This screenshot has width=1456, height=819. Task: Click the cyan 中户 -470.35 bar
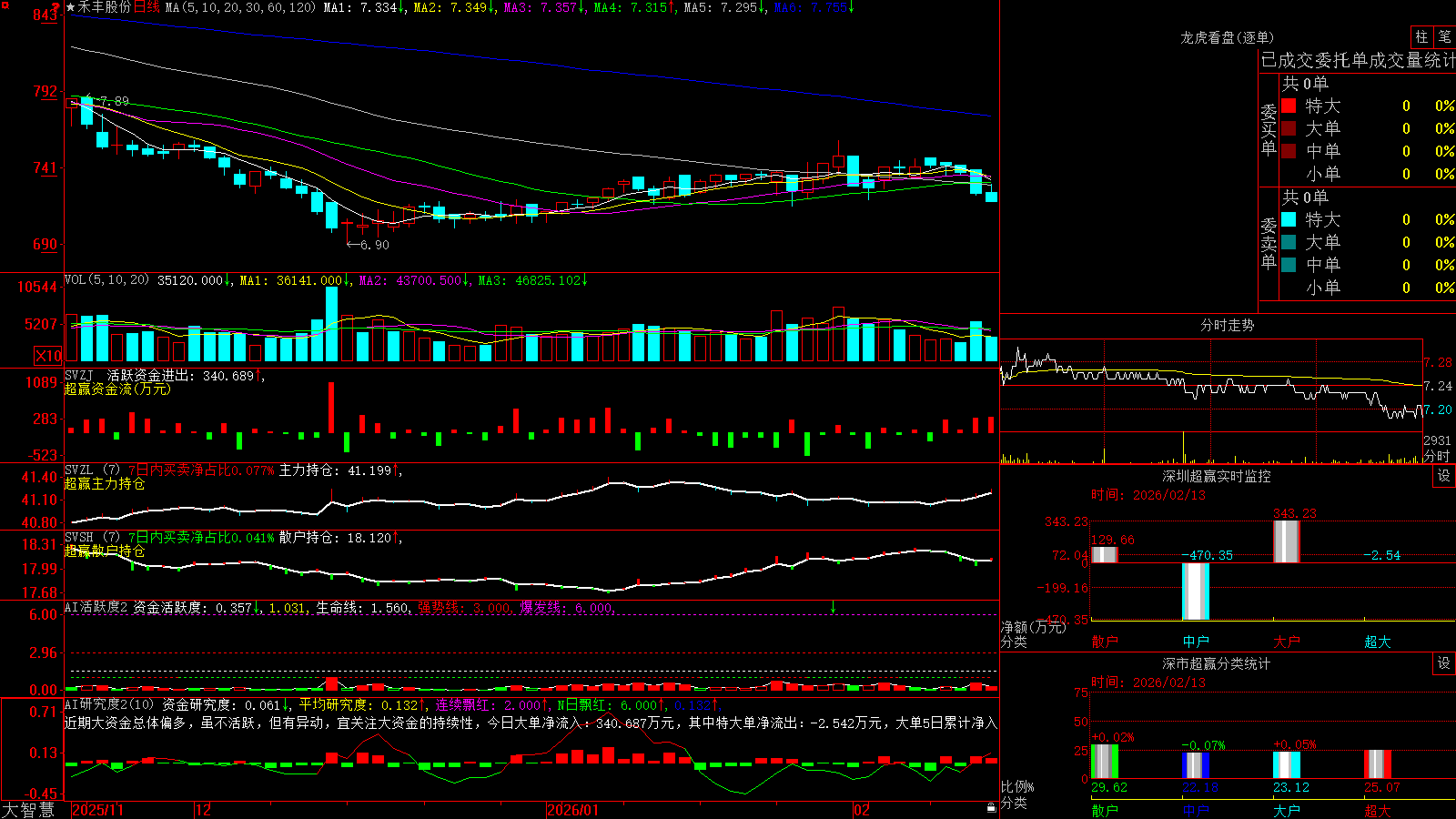click(x=1195, y=591)
